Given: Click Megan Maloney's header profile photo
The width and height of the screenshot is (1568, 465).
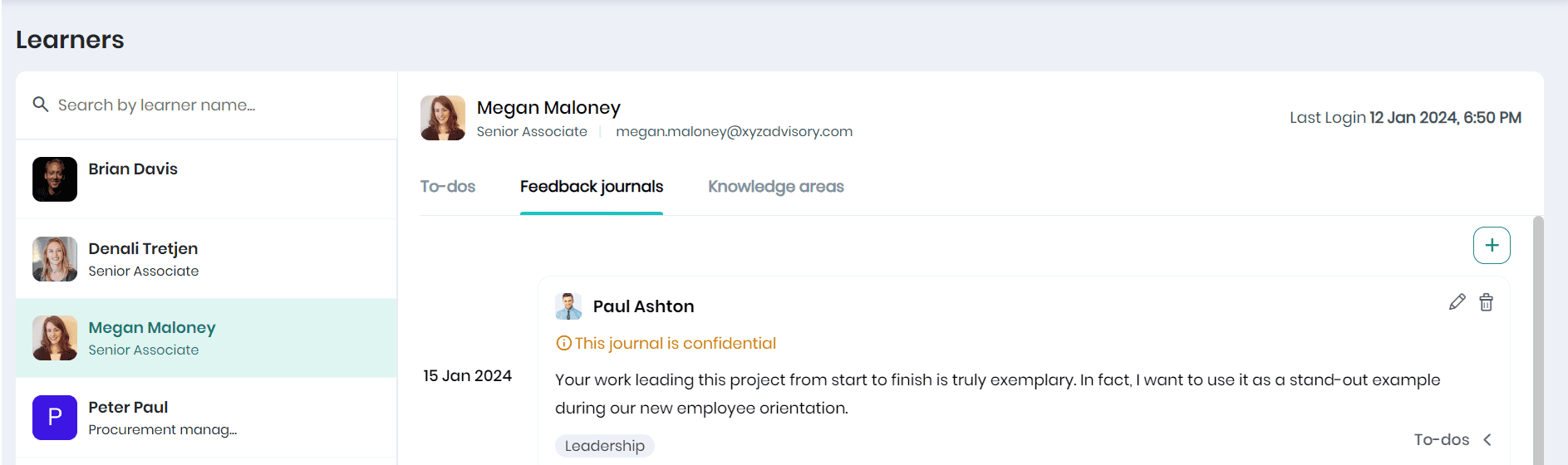Looking at the screenshot, I should [443, 118].
